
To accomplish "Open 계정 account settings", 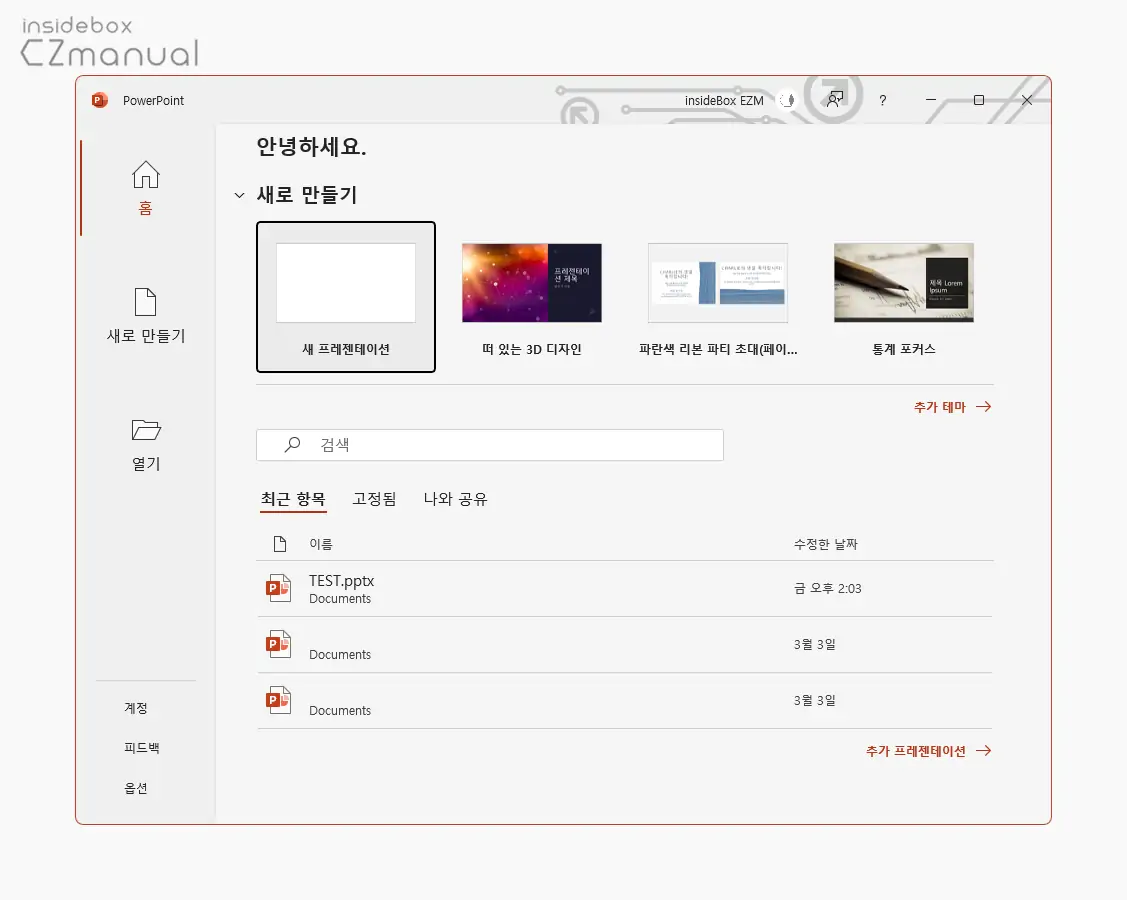I will point(136,707).
